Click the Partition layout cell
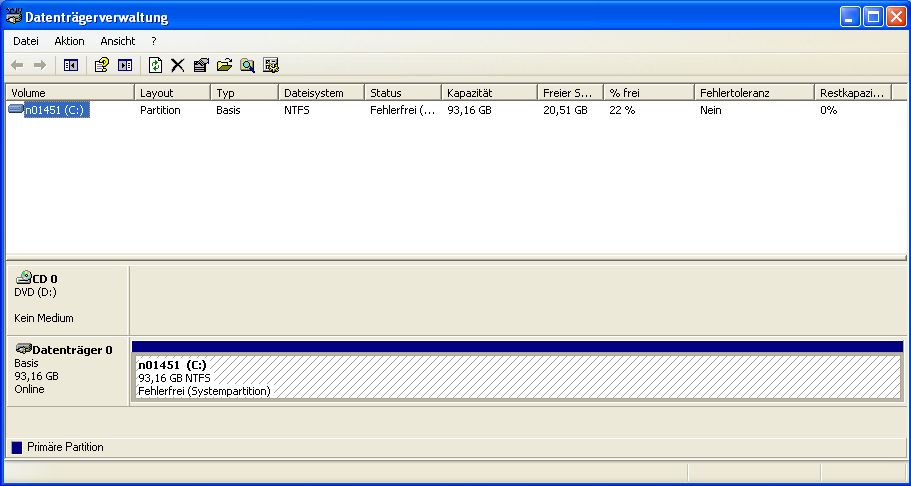911x486 pixels. [160, 110]
